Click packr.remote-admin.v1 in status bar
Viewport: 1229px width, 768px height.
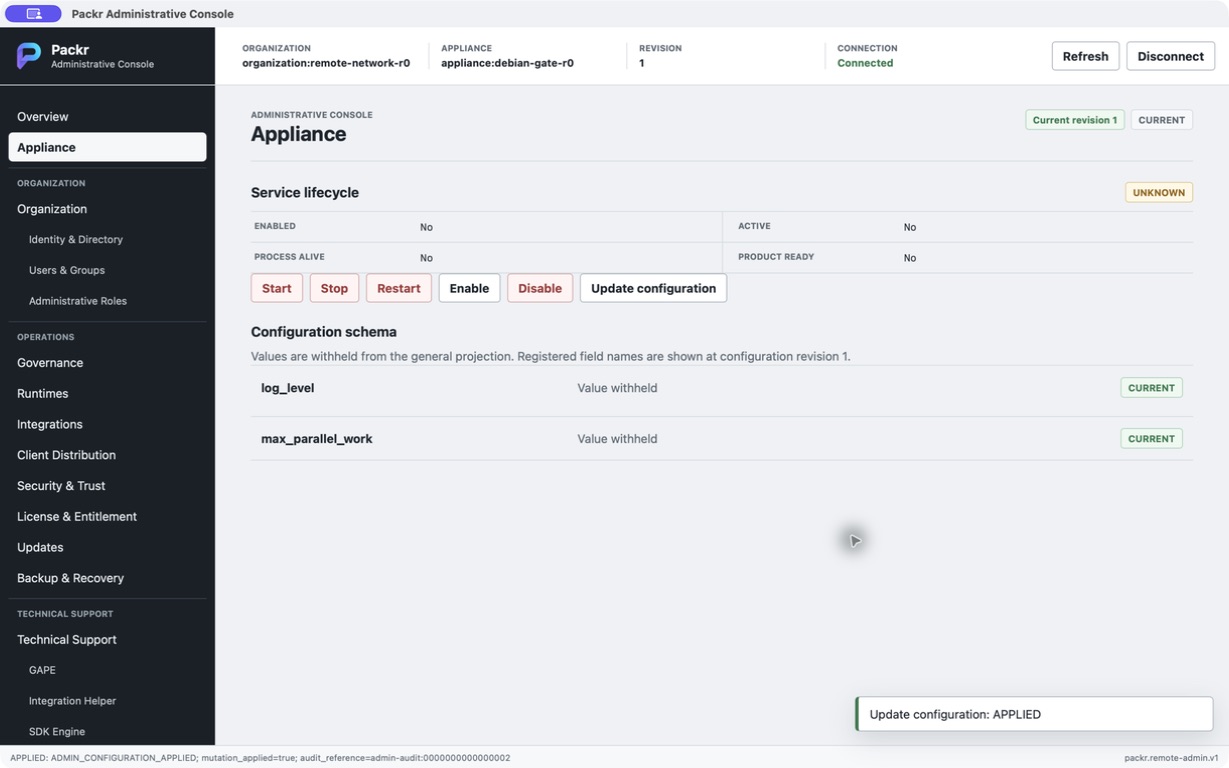pos(1171,758)
